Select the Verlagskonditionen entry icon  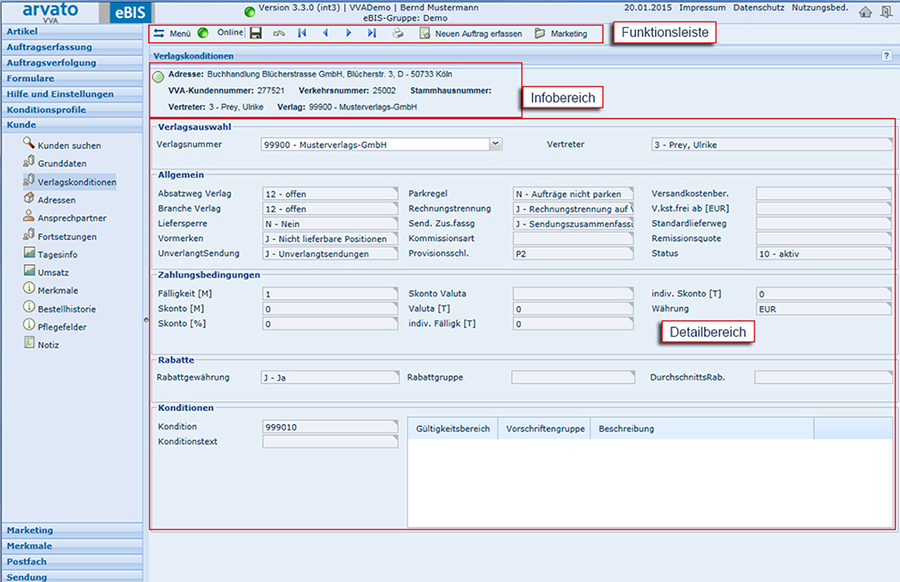(29, 180)
